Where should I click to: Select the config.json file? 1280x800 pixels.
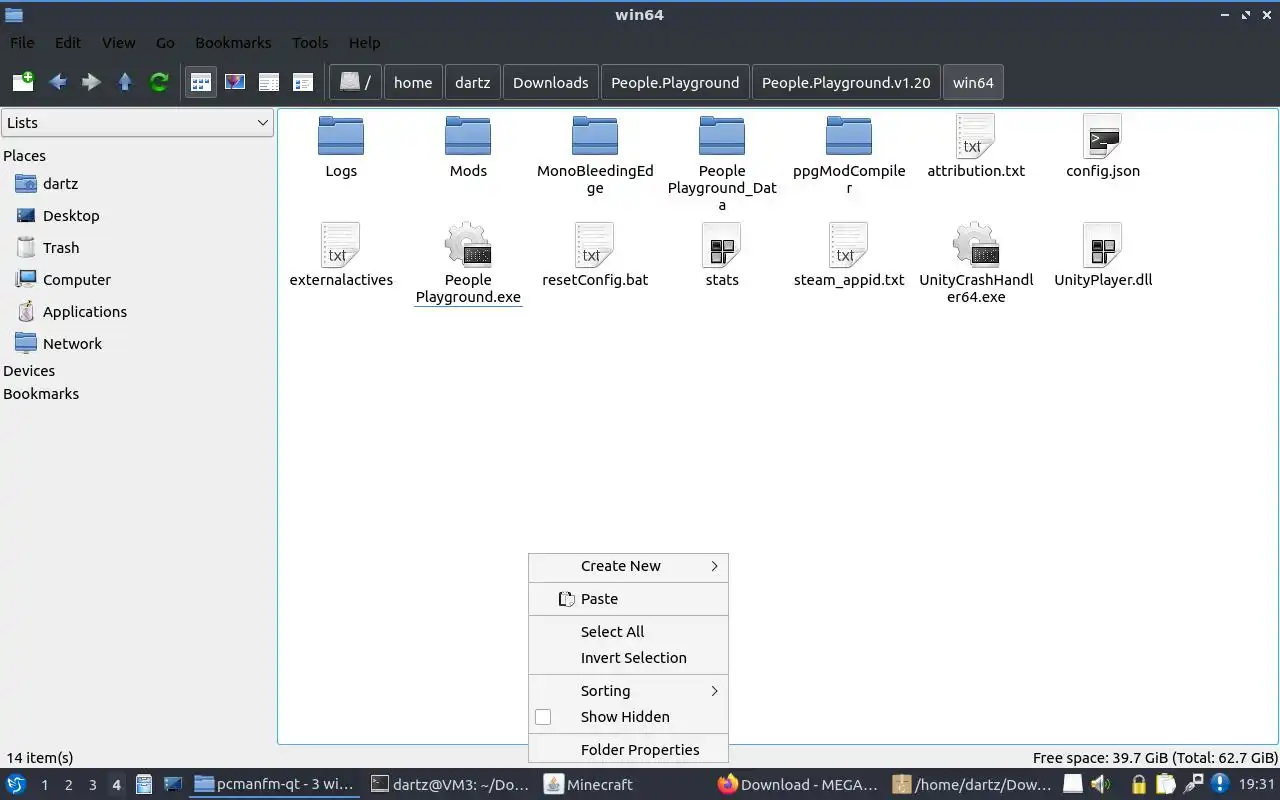pos(1103,146)
